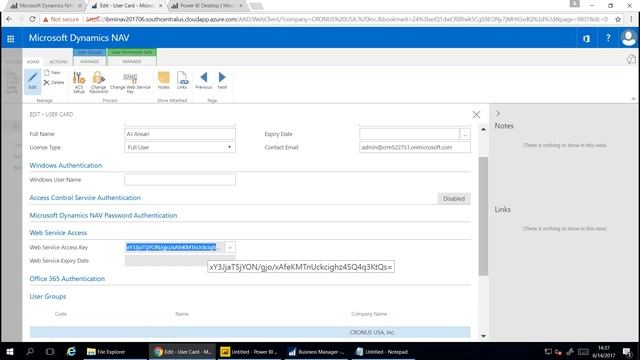Image resolution: width=640 pixels, height=360 pixels.
Task: Click Web Service Access Key assist button
Action: click(230, 247)
